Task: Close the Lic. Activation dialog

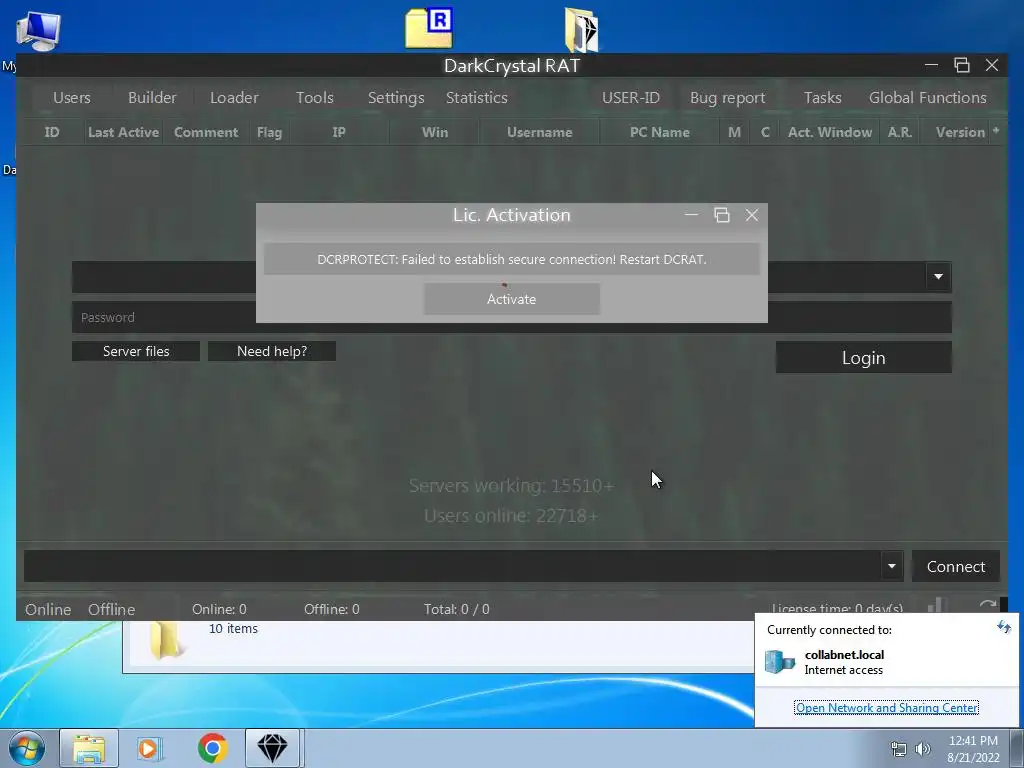Action: pos(752,215)
